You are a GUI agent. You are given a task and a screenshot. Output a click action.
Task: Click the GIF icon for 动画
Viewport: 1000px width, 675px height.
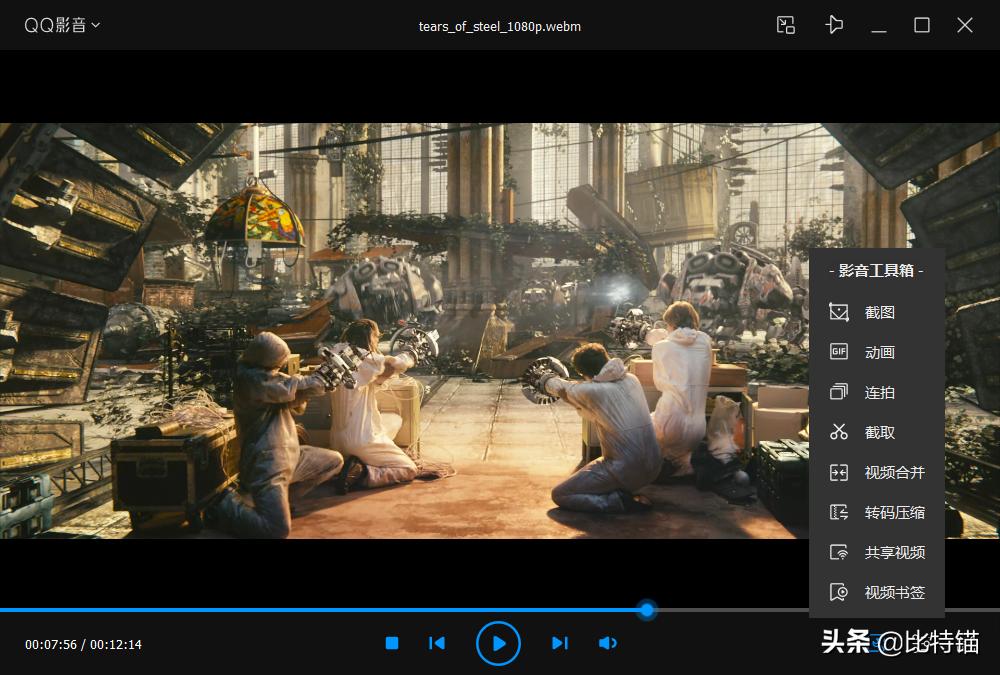click(x=839, y=352)
